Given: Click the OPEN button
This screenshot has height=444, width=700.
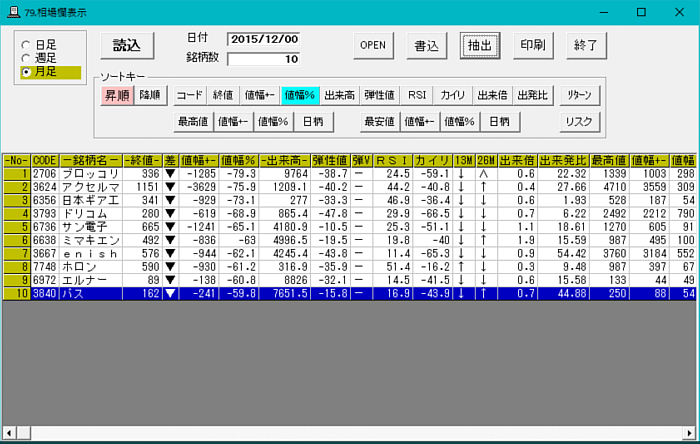Looking at the screenshot, I should [373, 46].
